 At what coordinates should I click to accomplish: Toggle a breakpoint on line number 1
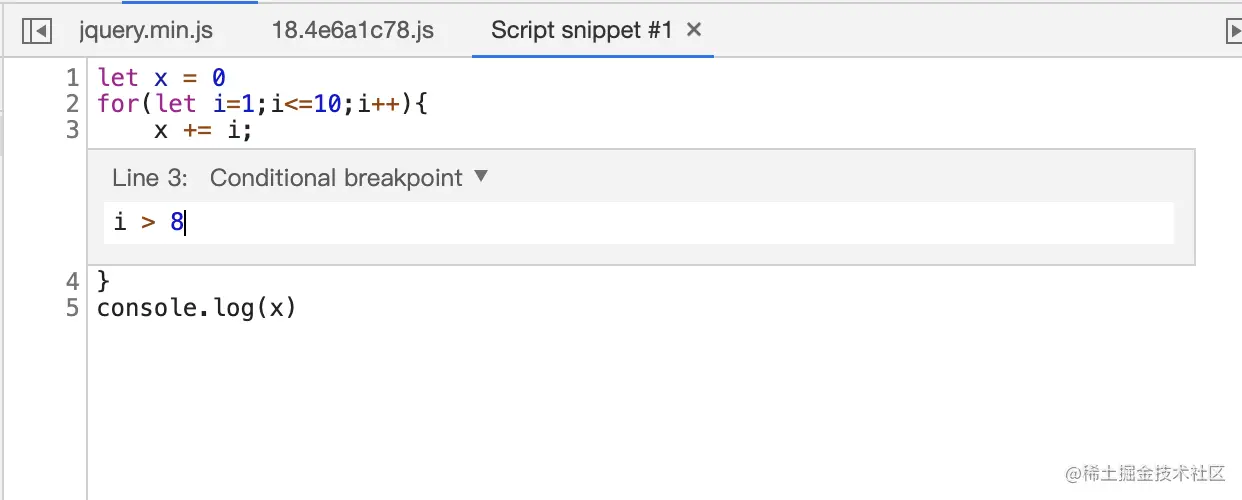coord(71,78)
